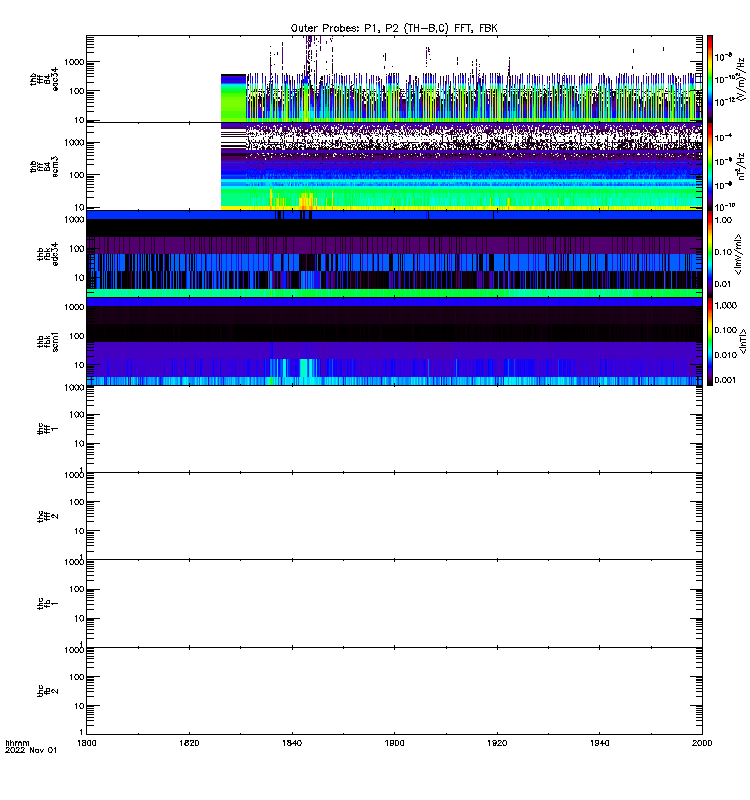Viewport: 750px width, 800px height.
Task: Click the 2000 time label on the x-axis
Action: coord(702,743)
